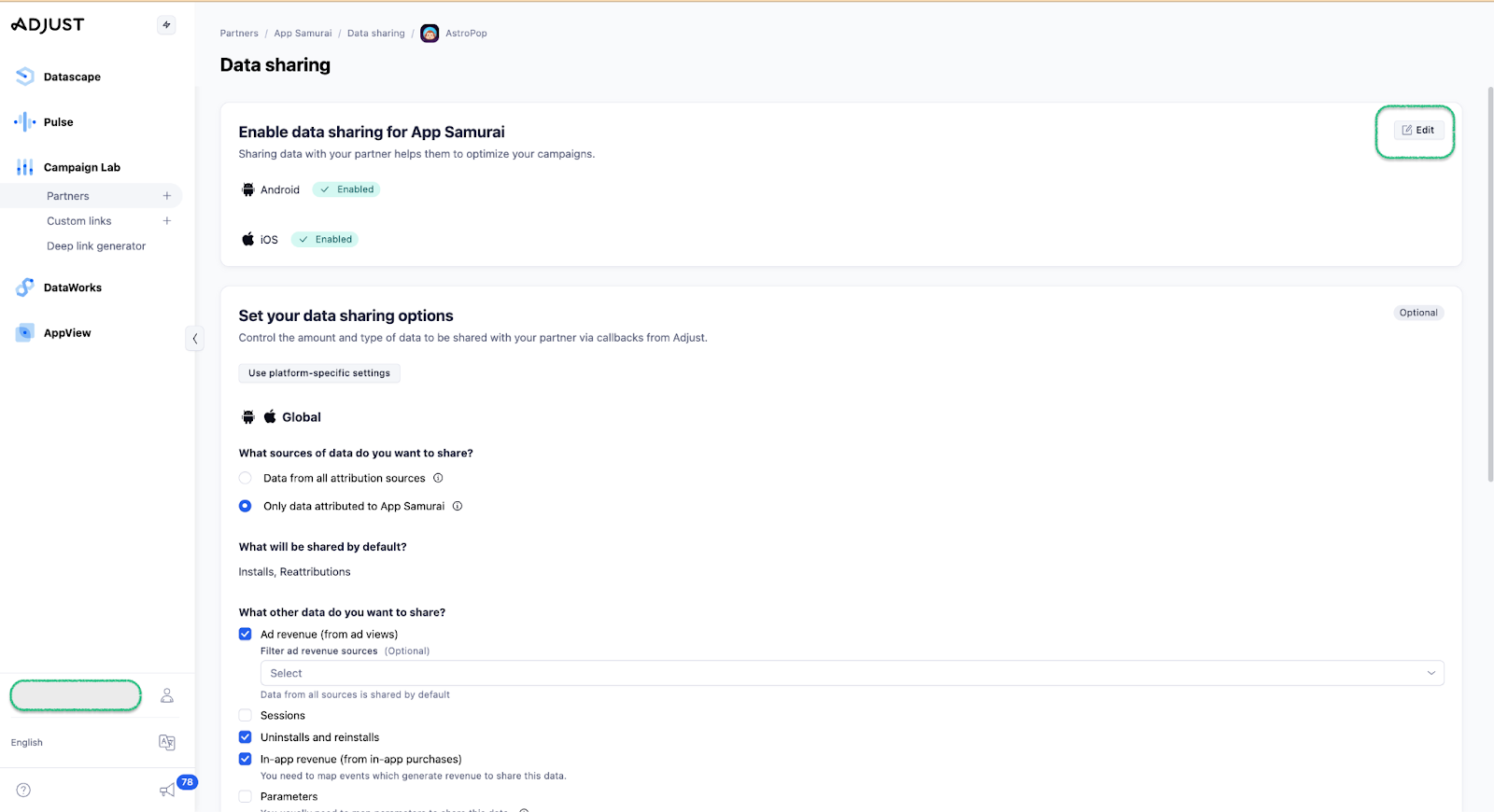Open the AppView icon

pos(25,333)
